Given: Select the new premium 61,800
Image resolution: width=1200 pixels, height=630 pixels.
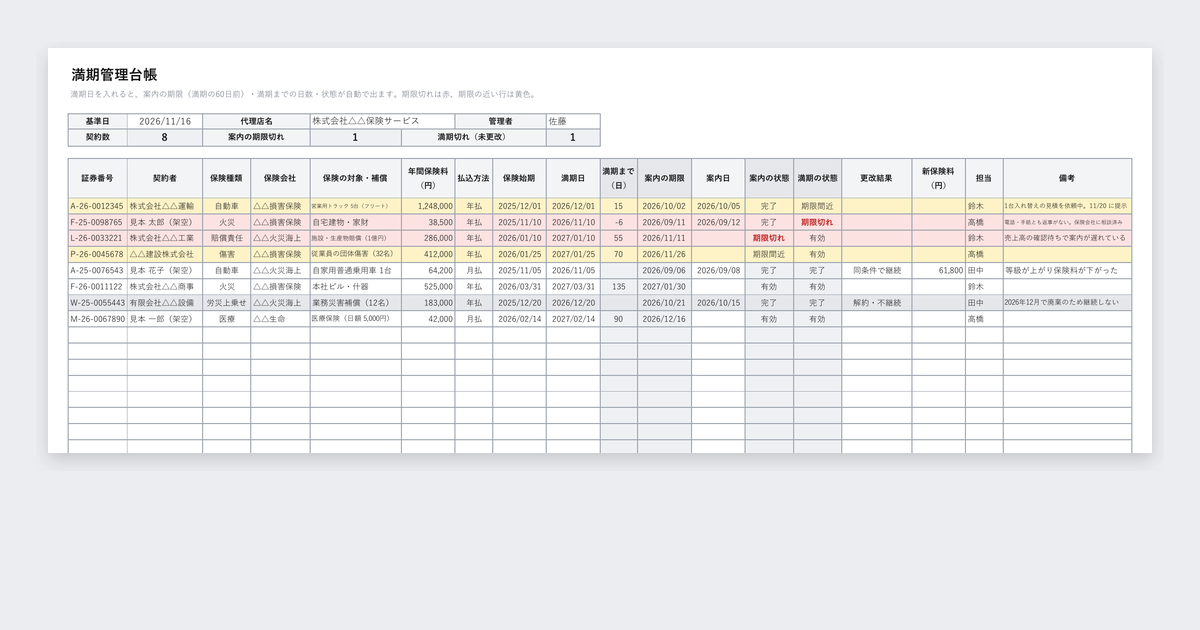Looking at the screenshot, I should 938,270.
